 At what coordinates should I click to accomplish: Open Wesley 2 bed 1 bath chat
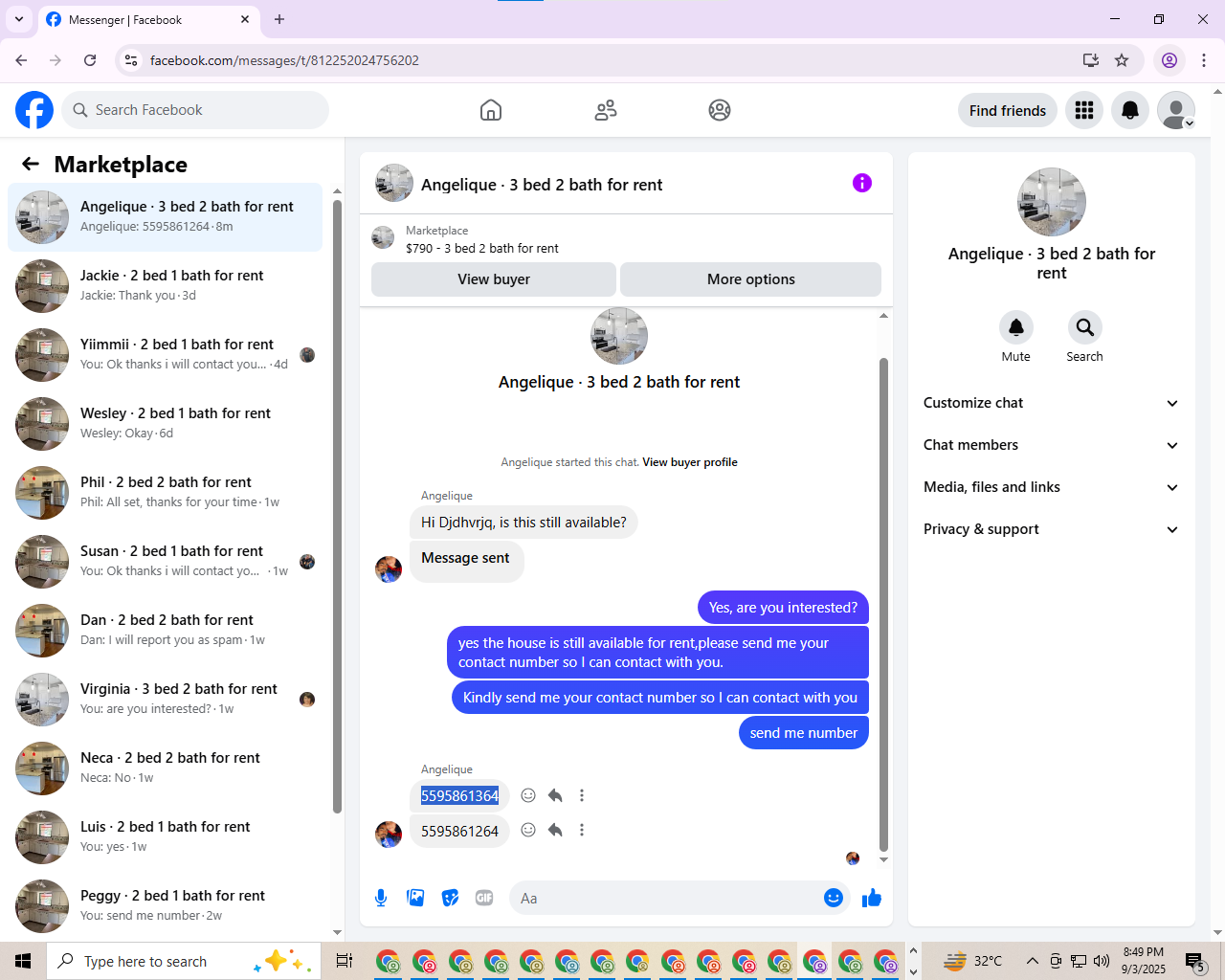(x=166, y=424)
